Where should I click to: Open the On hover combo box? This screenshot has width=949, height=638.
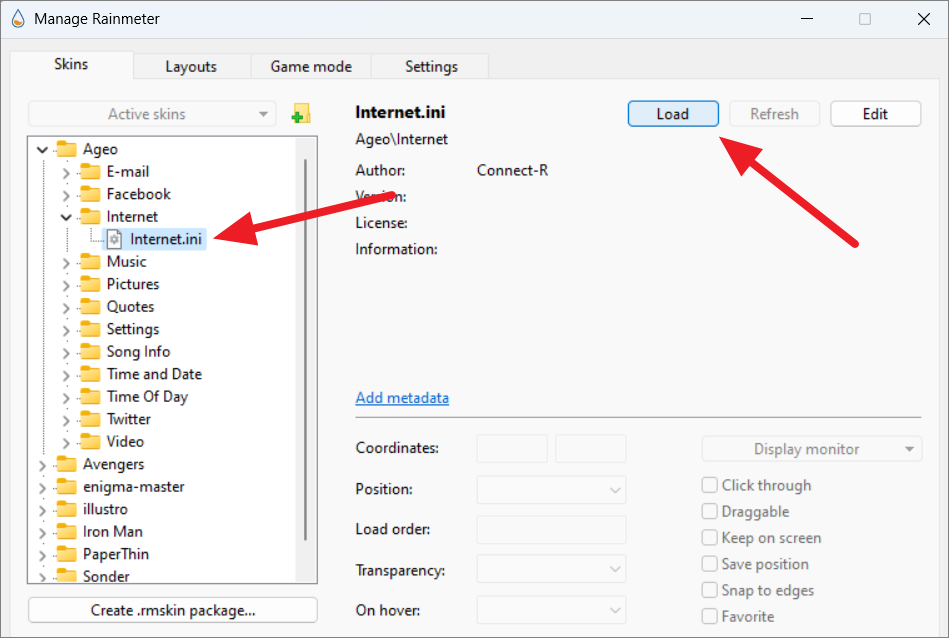click(x=551, y=610)
